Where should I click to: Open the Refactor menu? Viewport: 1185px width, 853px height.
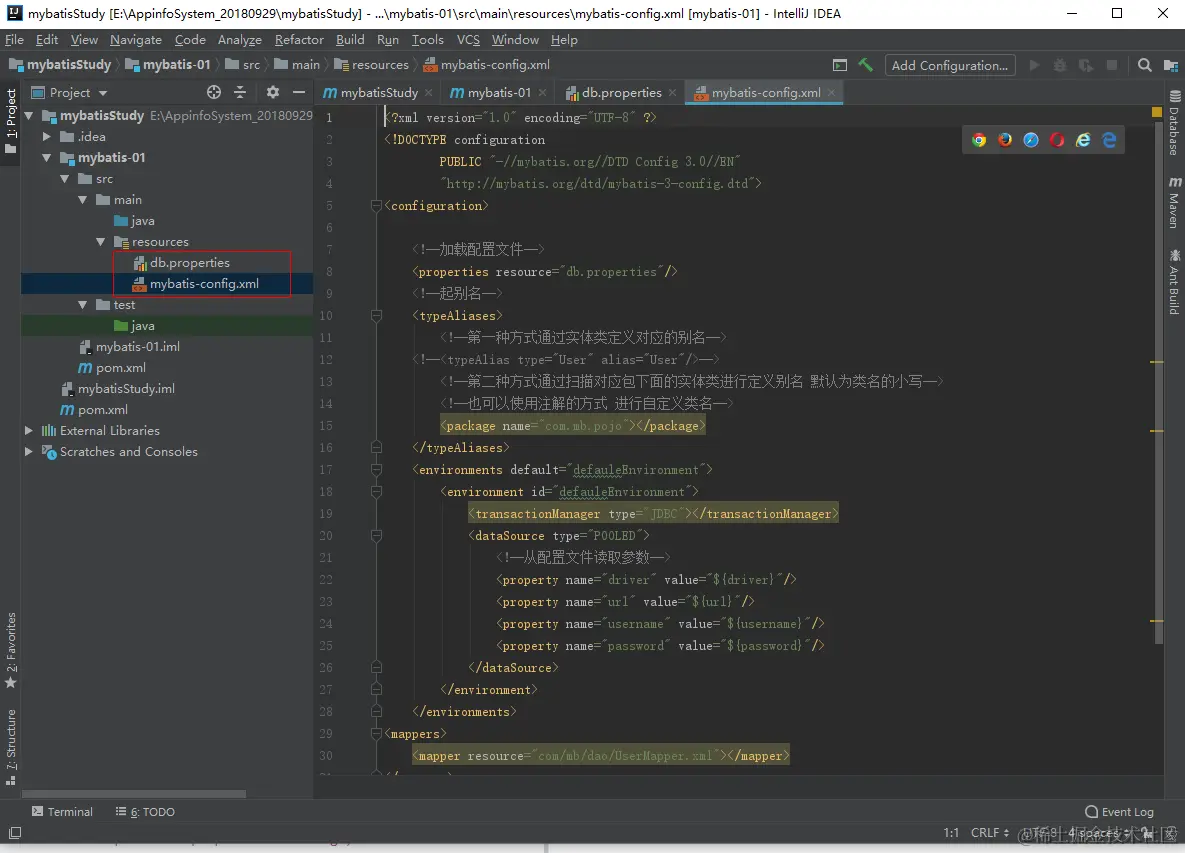(x=299, y=40)
